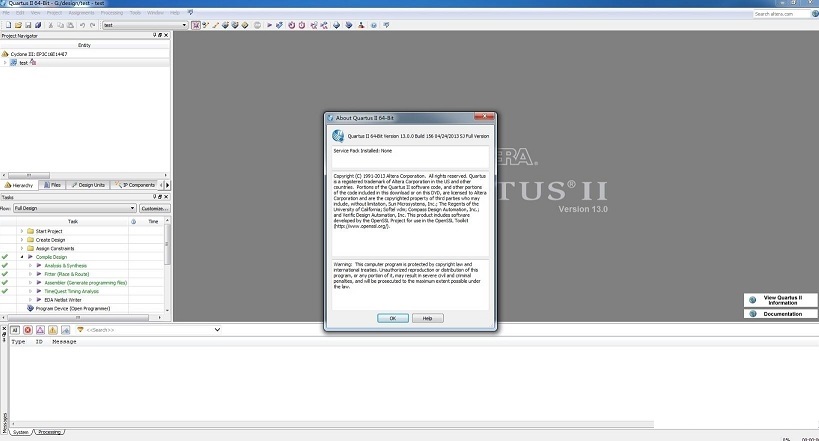819x441 pixels.
Task: Click the Help globe icon in toolbar
Action: [373, 25]
